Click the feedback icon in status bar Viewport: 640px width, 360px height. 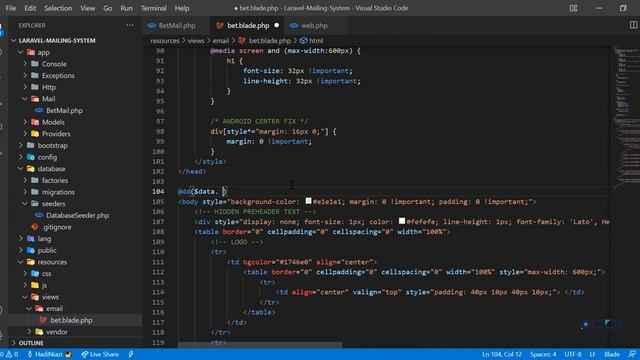tap(632, 354)
